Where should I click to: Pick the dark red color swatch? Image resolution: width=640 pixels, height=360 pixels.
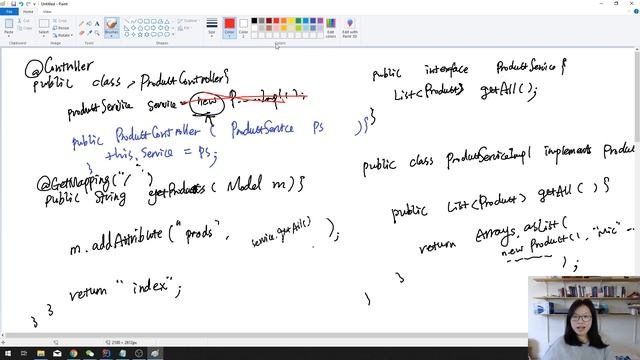pos(269,20)
